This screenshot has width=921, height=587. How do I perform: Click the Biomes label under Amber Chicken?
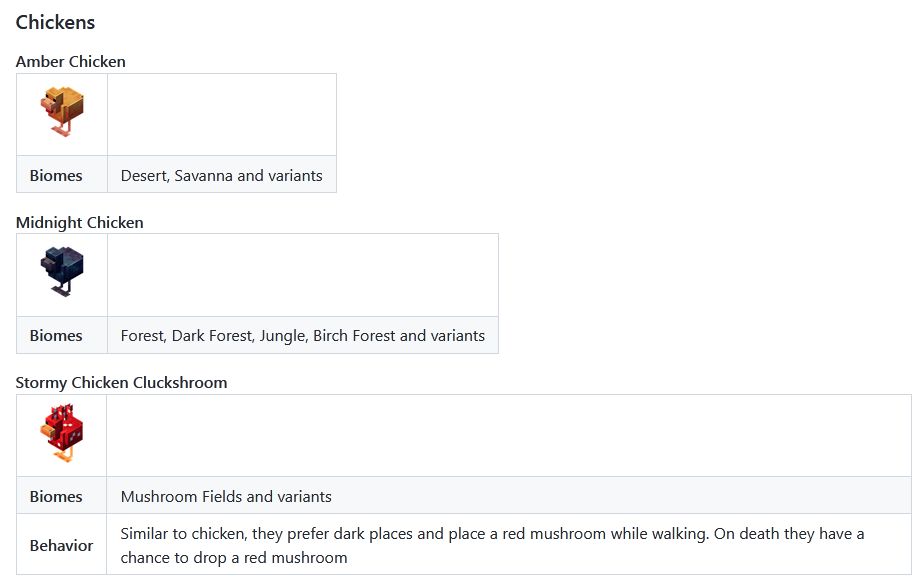[x=56, y=176]
